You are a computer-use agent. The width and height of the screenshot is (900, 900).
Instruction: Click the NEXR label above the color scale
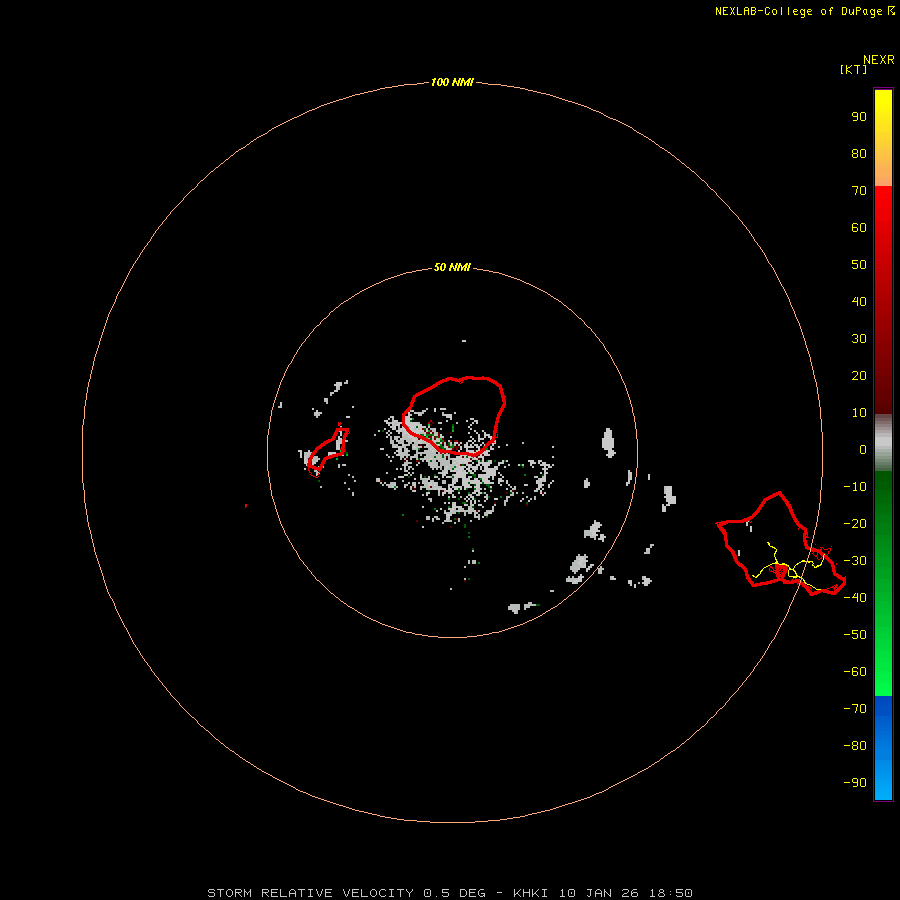point(879,60)
